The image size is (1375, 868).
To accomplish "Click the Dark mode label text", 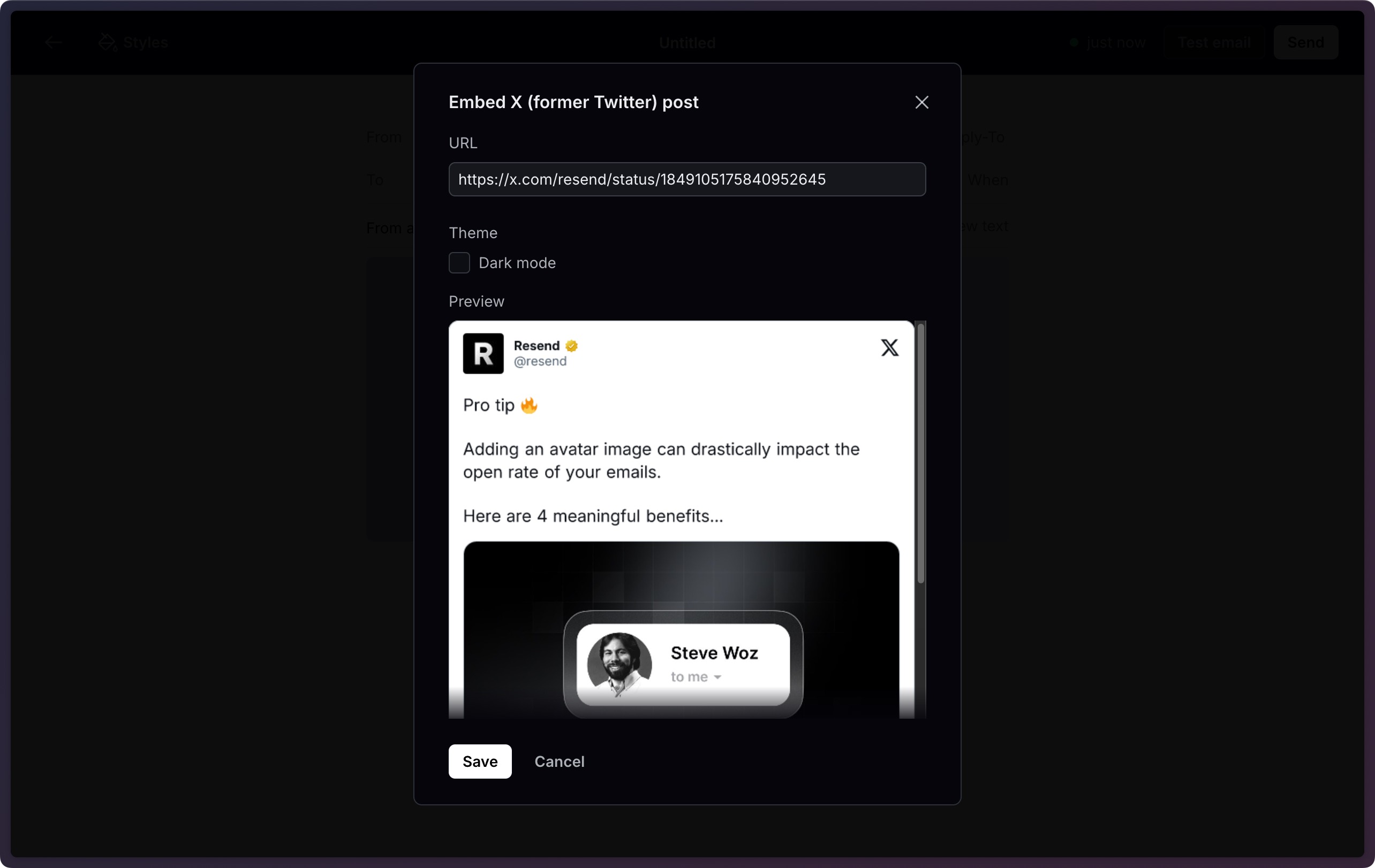I will [517, 263].
